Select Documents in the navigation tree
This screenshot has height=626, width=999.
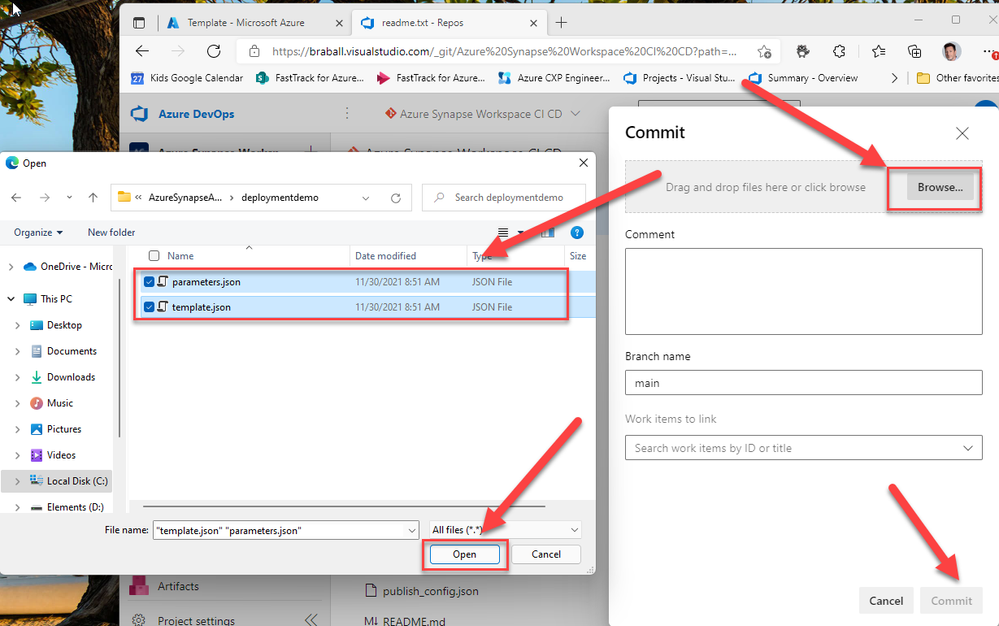71,351
